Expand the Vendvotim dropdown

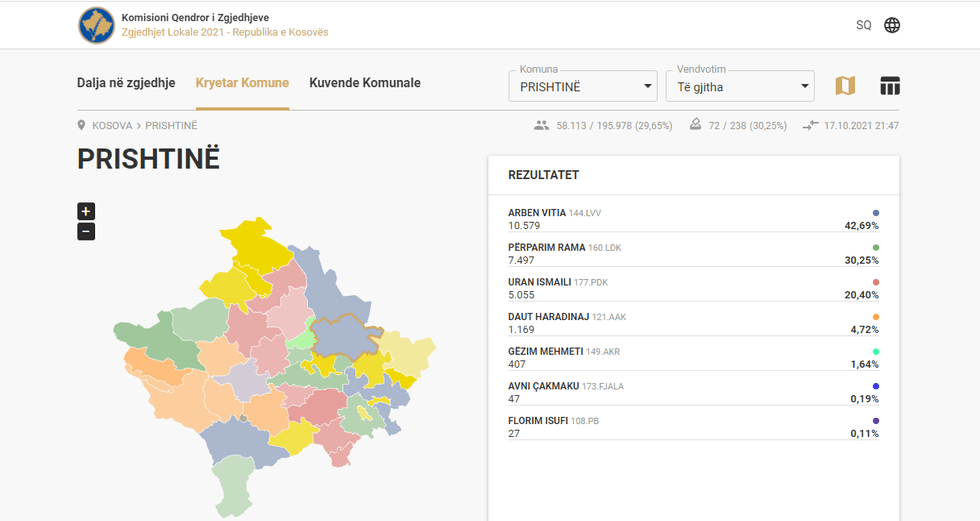click(x=740, y=86)
